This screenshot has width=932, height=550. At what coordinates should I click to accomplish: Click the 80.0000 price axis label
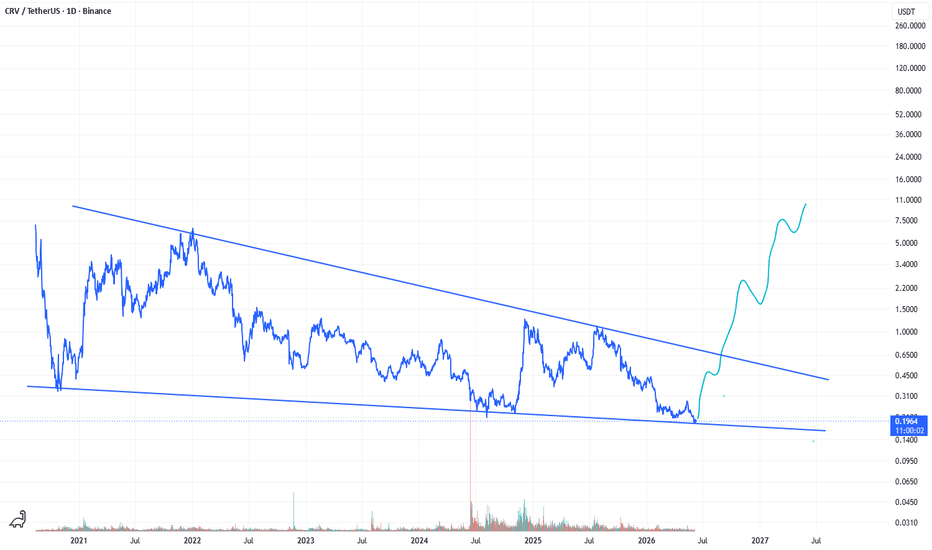tap(910, 91)
